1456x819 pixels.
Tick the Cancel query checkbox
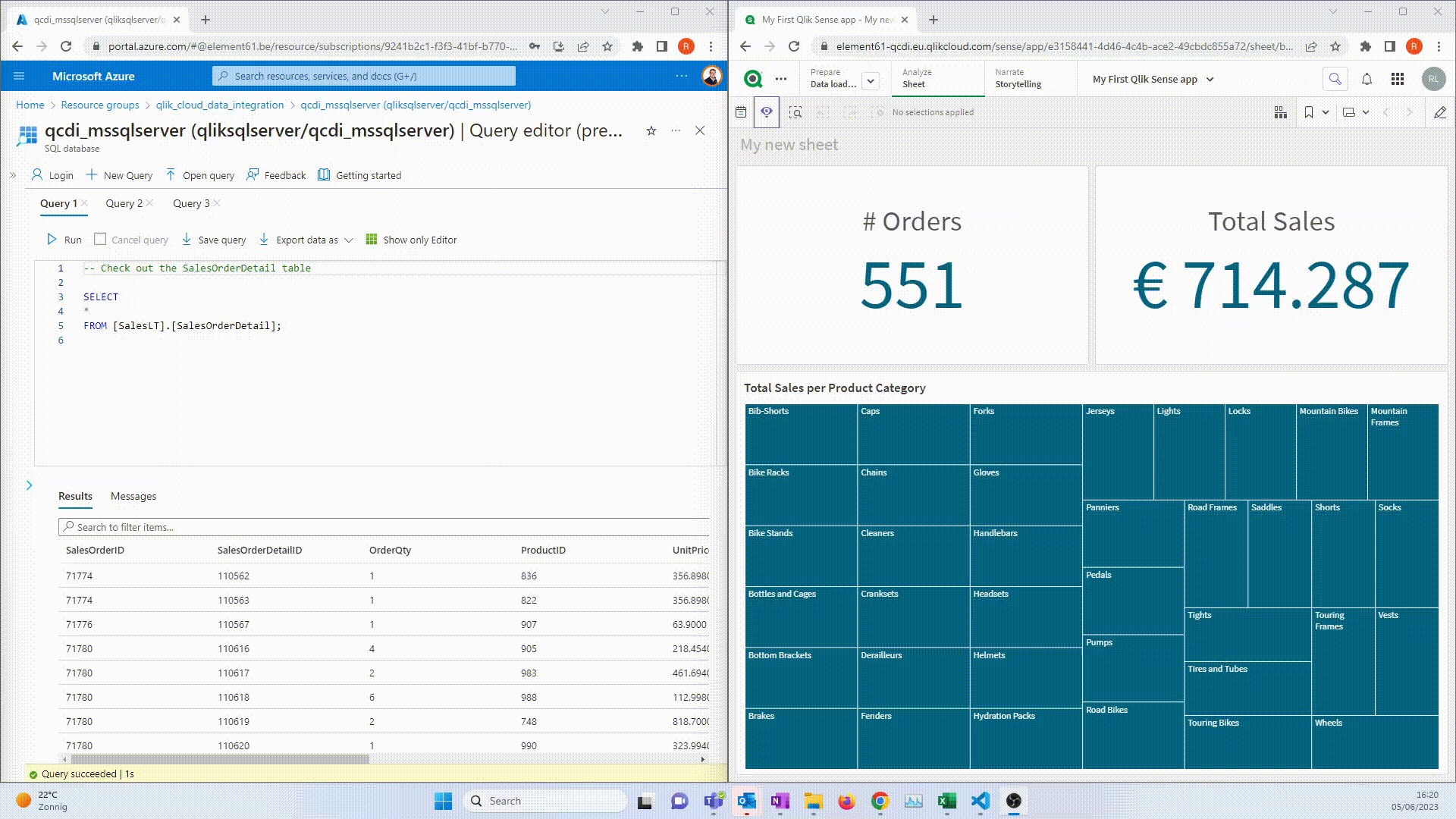coord(100,240)
